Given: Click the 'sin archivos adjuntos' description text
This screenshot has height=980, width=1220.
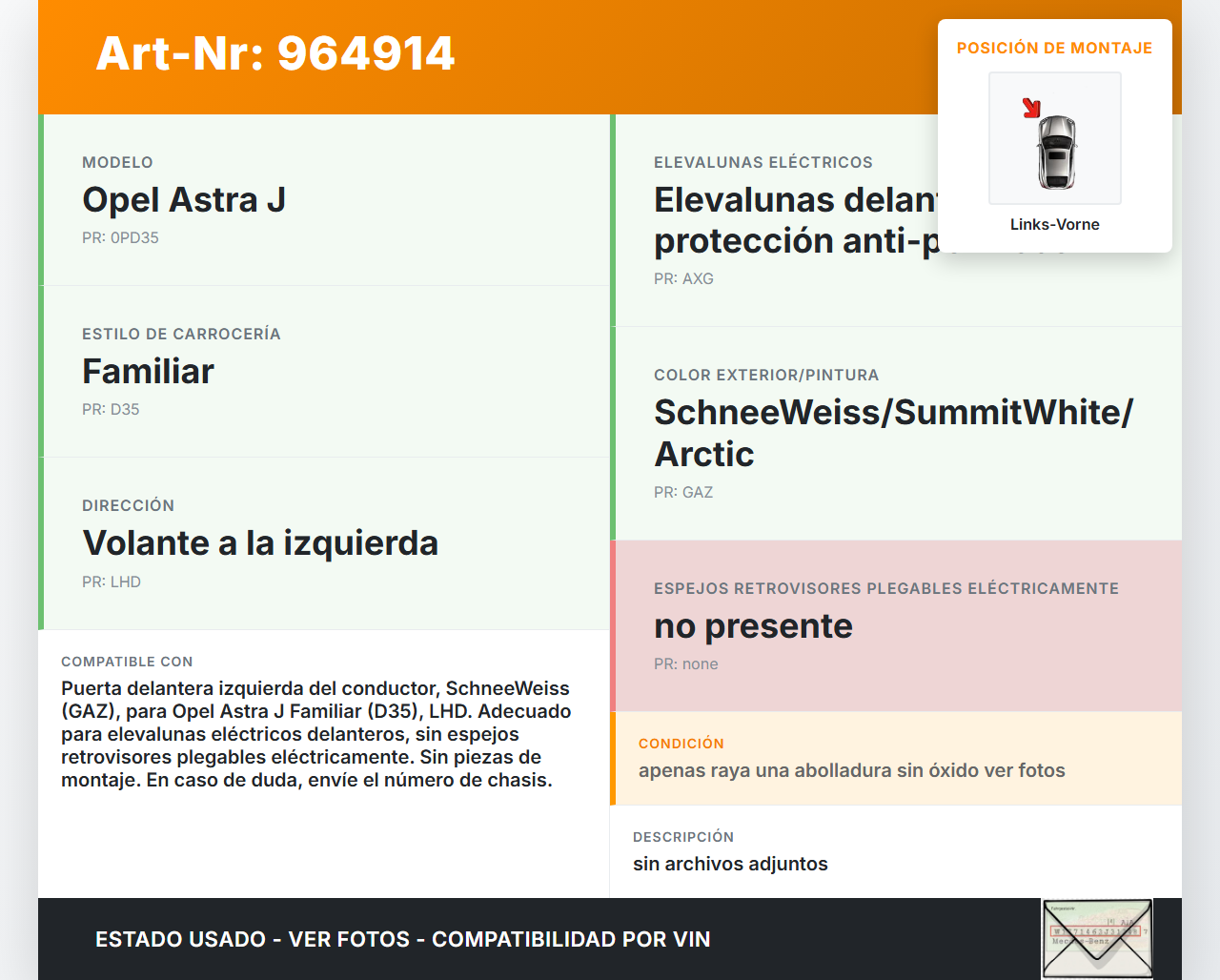Looking at the screenshot, I should point(730,864).
